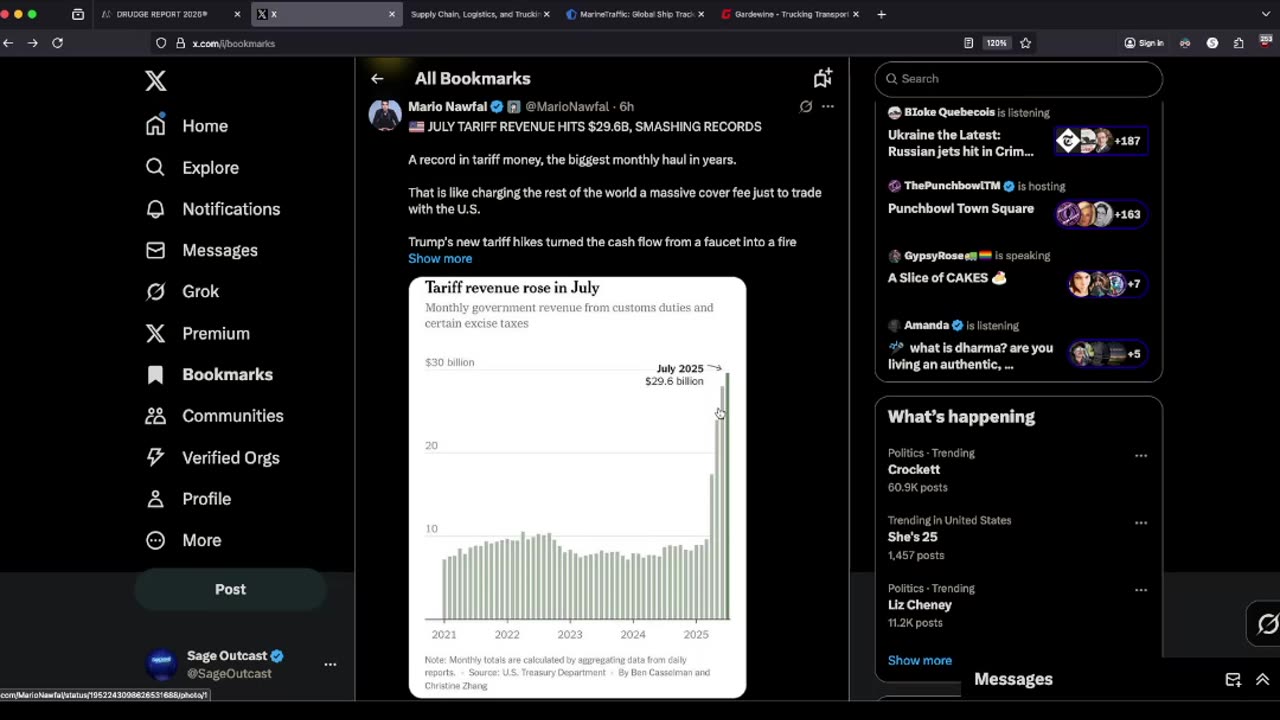1280x720 pixels.
Task: Open options for She's 25 trend
Action: coord(1141,523)
